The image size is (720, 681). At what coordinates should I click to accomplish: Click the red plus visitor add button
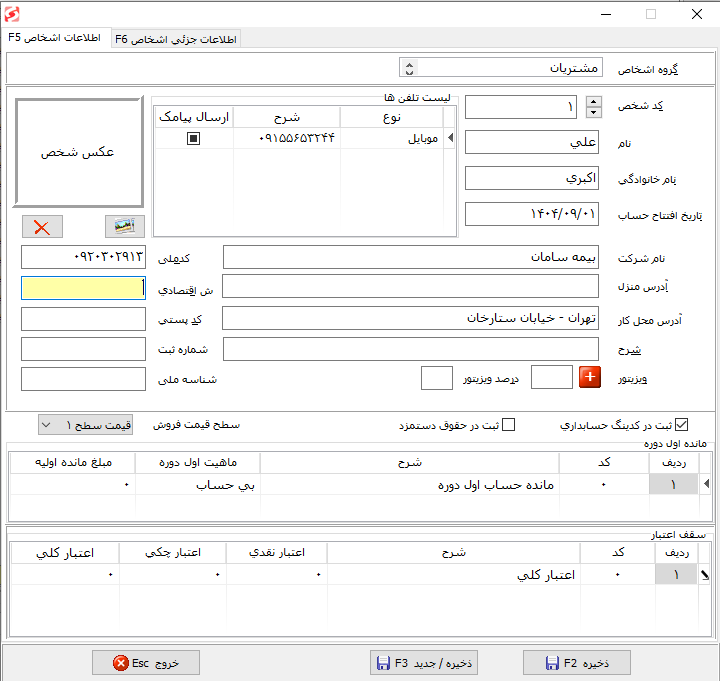coord(590,377)
